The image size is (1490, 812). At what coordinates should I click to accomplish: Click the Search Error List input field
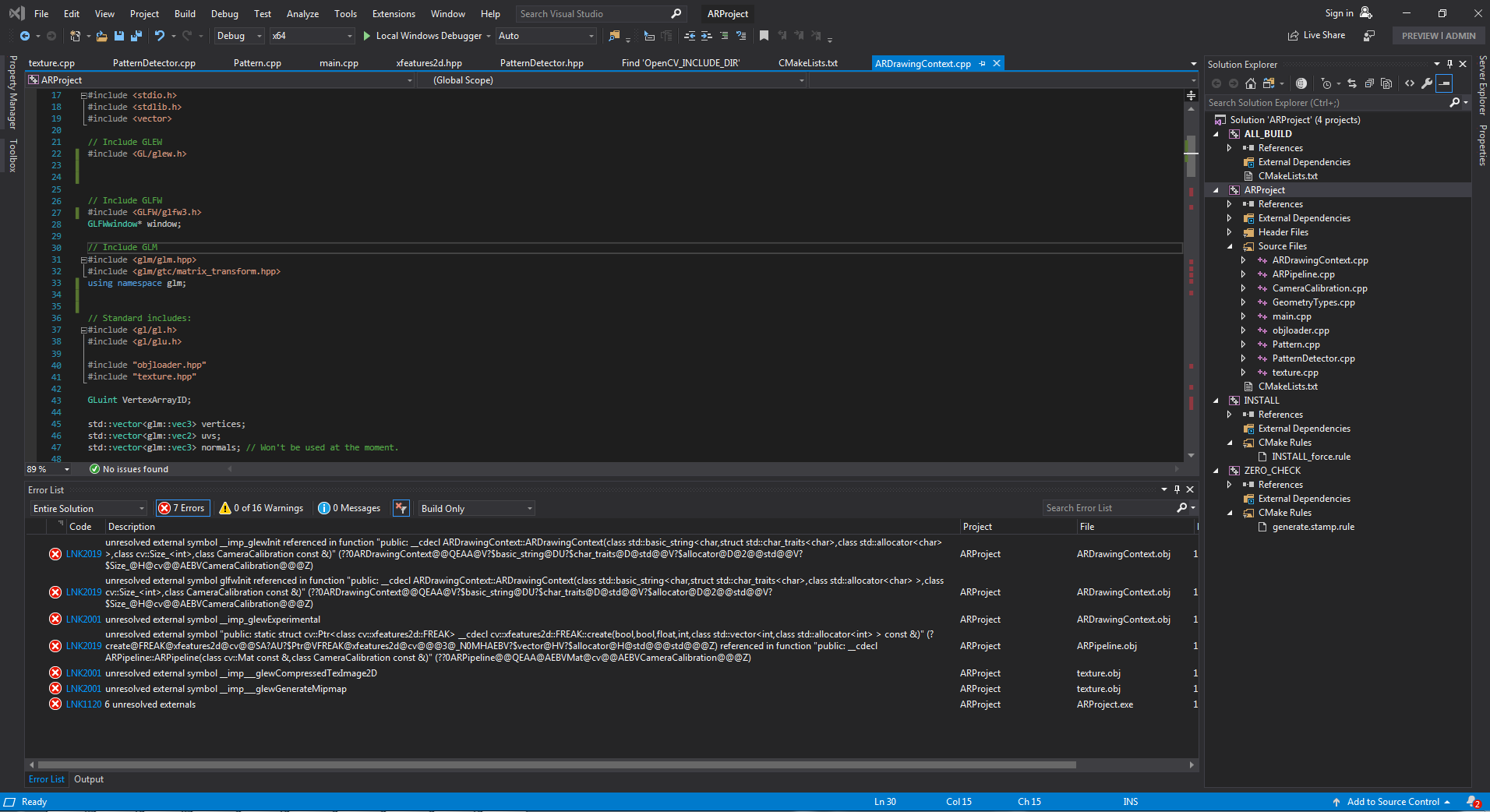coord(1109,508)
